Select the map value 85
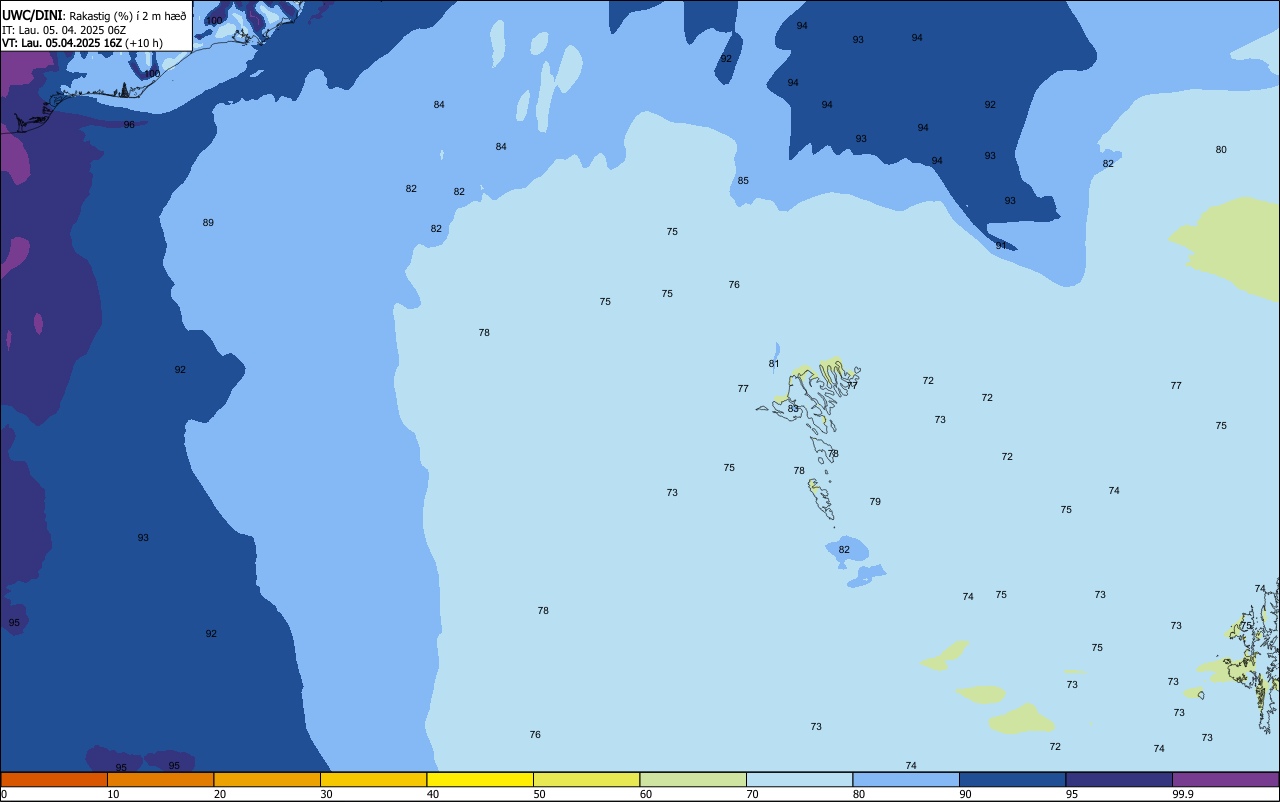1280x802 pixels. click(743, 181)
